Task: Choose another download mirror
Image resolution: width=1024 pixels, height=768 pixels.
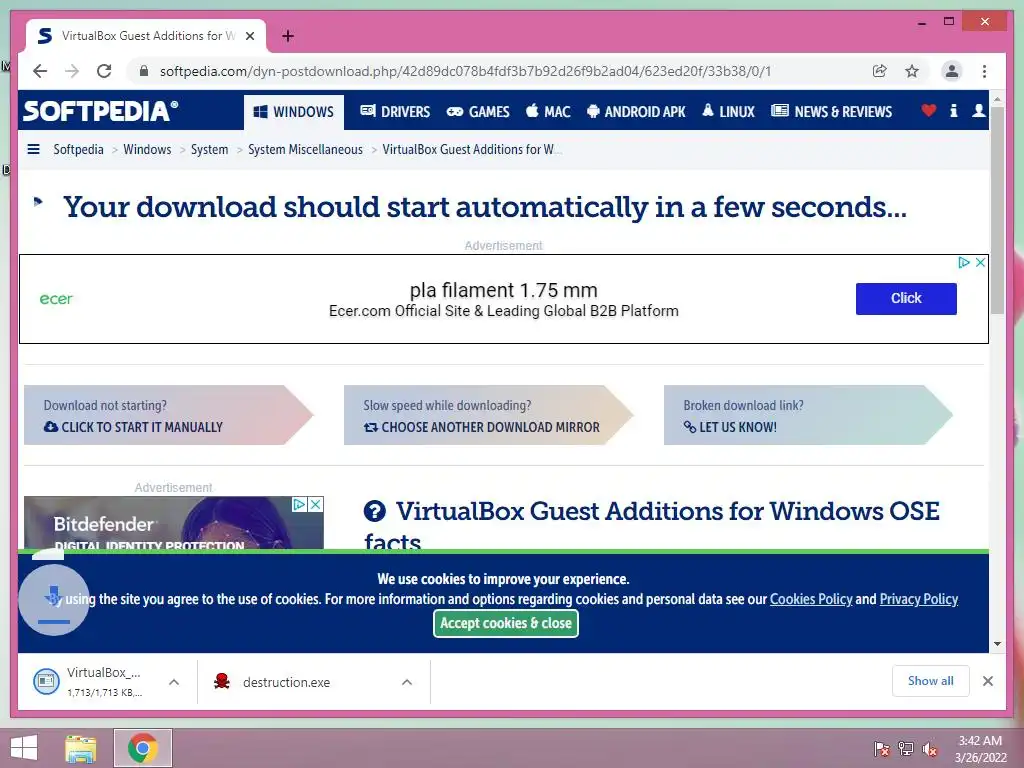Action: click(x=488, y=415)
